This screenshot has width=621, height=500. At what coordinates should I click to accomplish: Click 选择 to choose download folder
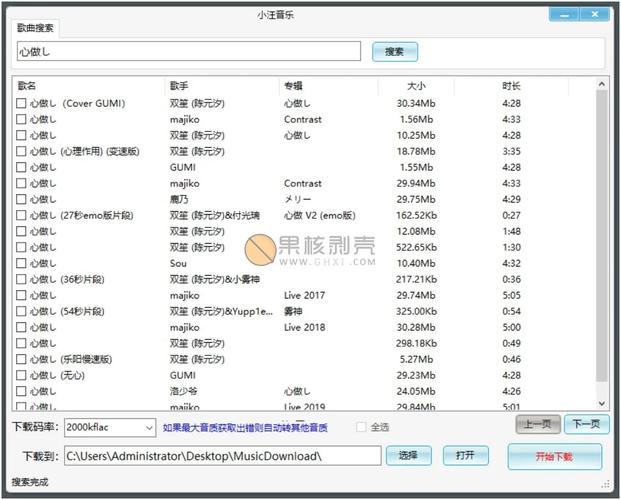pyautogui.click(x=409, y=456)
